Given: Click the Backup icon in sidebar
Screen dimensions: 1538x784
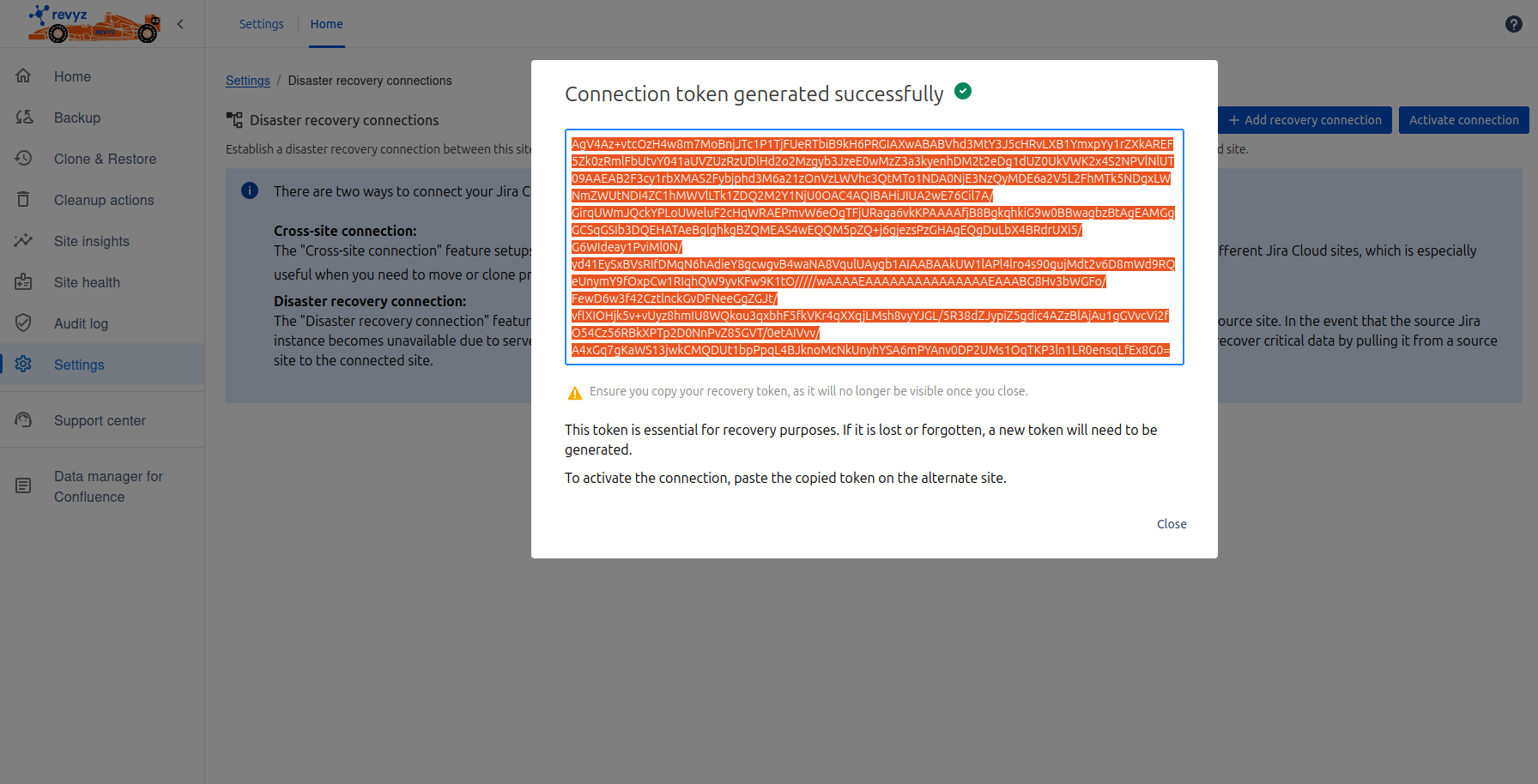Looking at the screenshot, I should click(23, 118).
